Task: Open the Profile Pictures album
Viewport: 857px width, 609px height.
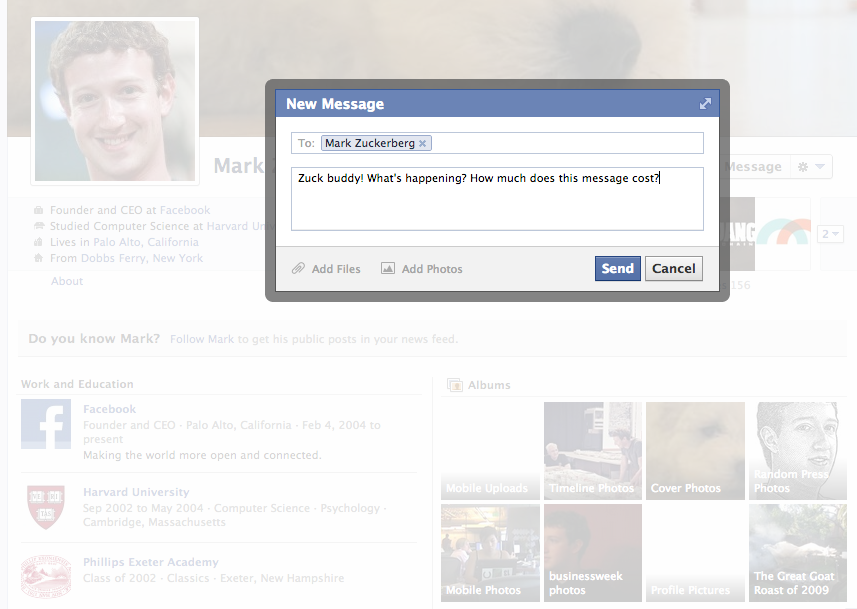Action: coord(695,553)
